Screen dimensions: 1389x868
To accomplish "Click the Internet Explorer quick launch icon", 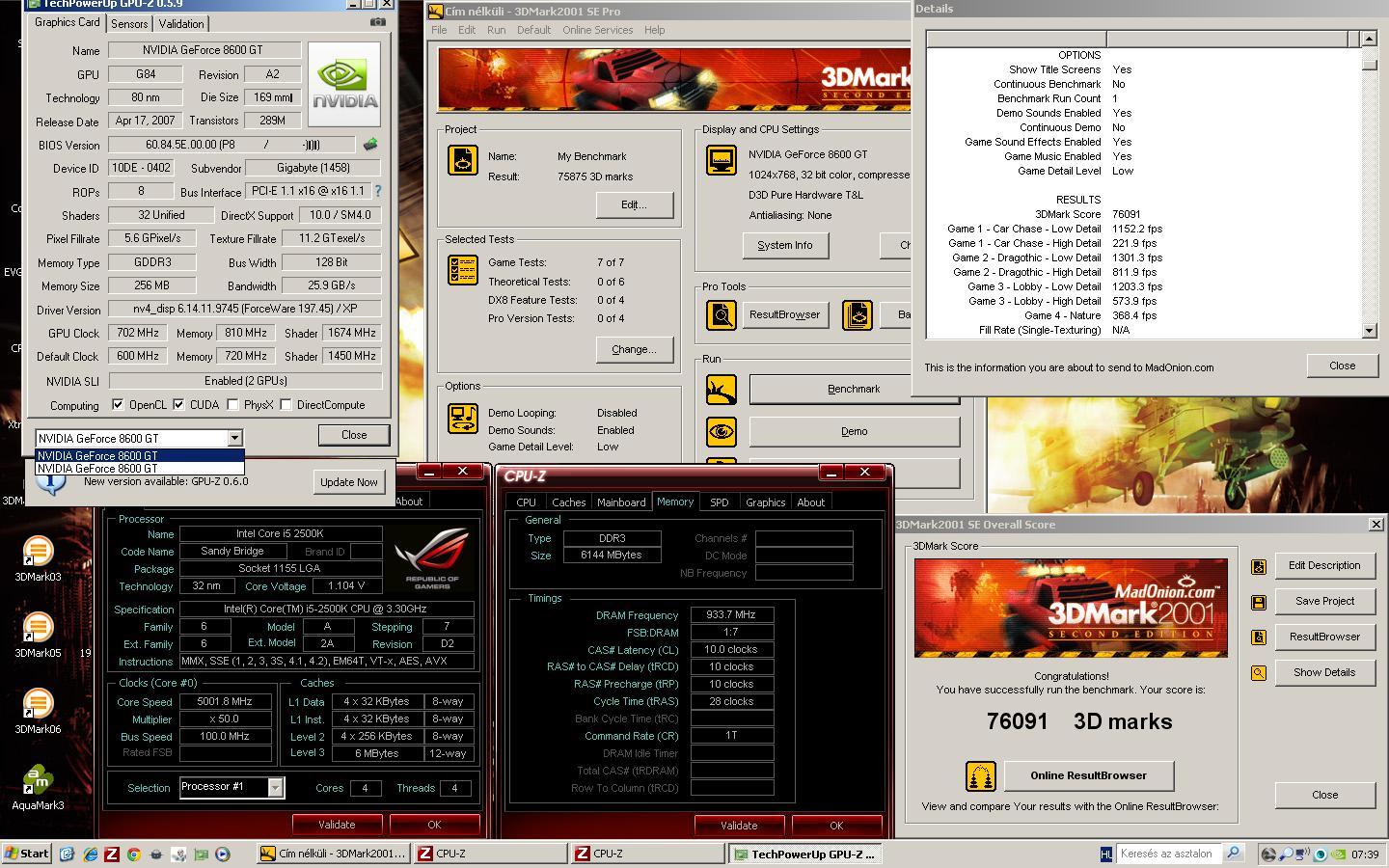I will pyautogui.click(x=90, y=854).
